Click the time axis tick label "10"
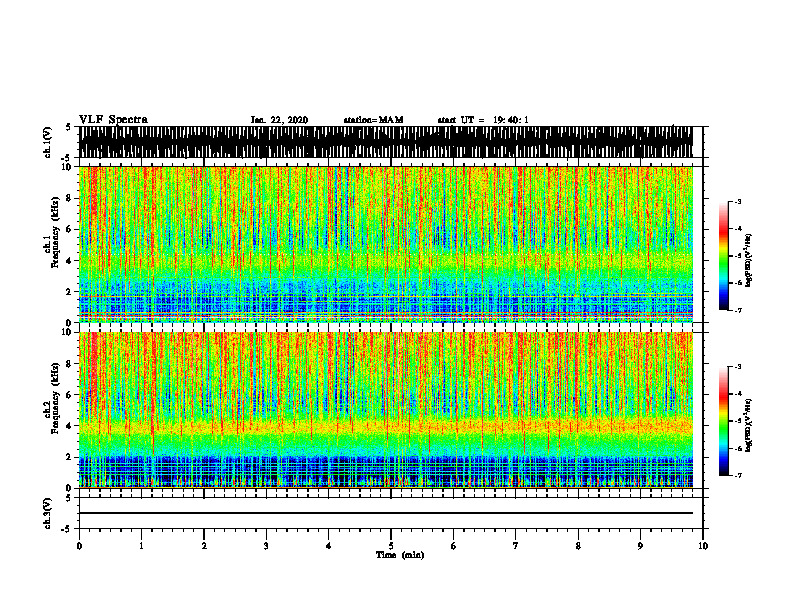Screen dimensions: 792x612 point(703,546)
